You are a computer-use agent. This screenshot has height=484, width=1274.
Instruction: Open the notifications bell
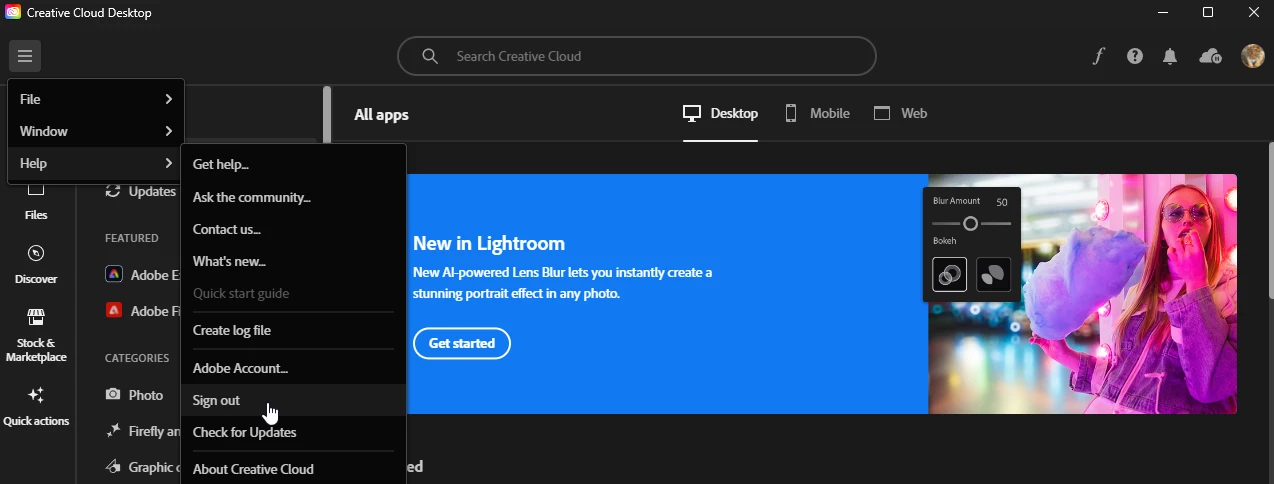(1170, 56)
